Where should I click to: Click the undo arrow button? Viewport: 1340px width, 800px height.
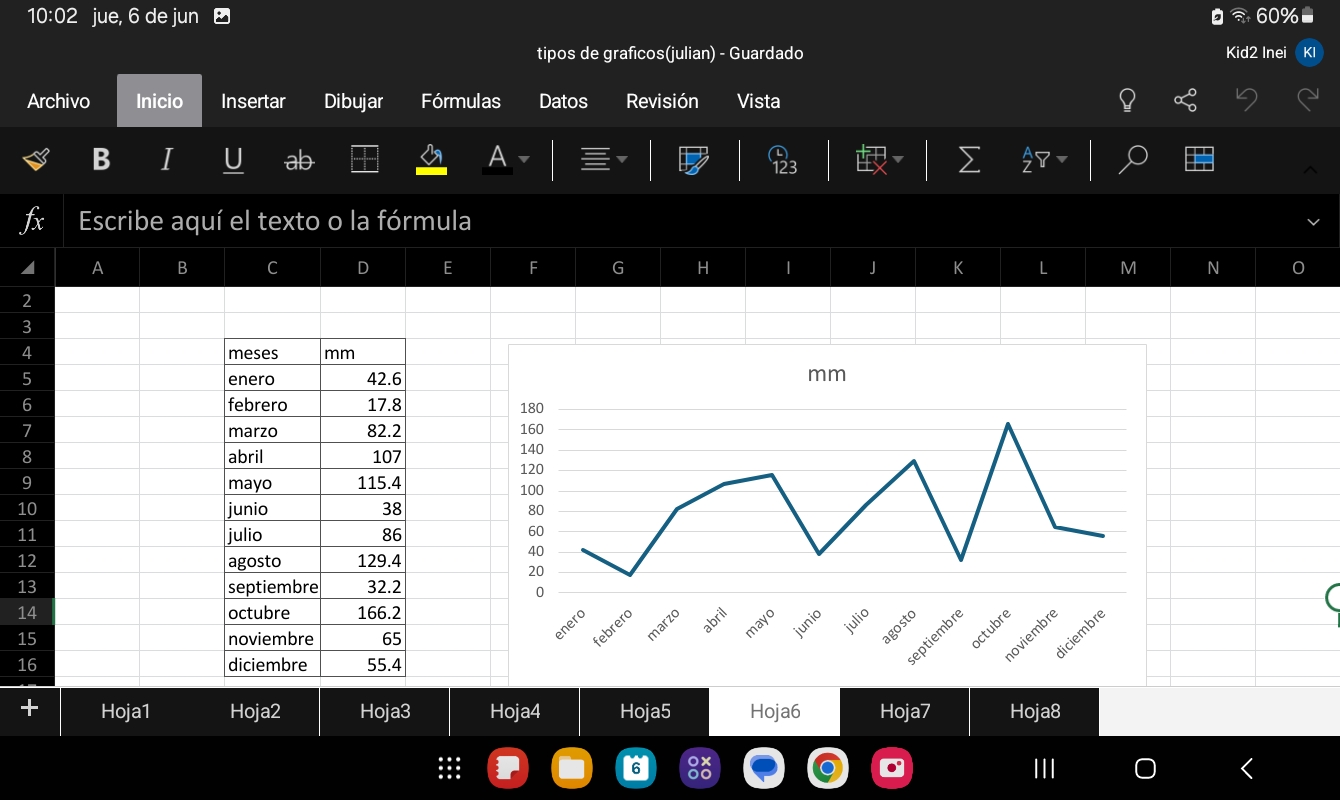click(x=1246, y=100)
